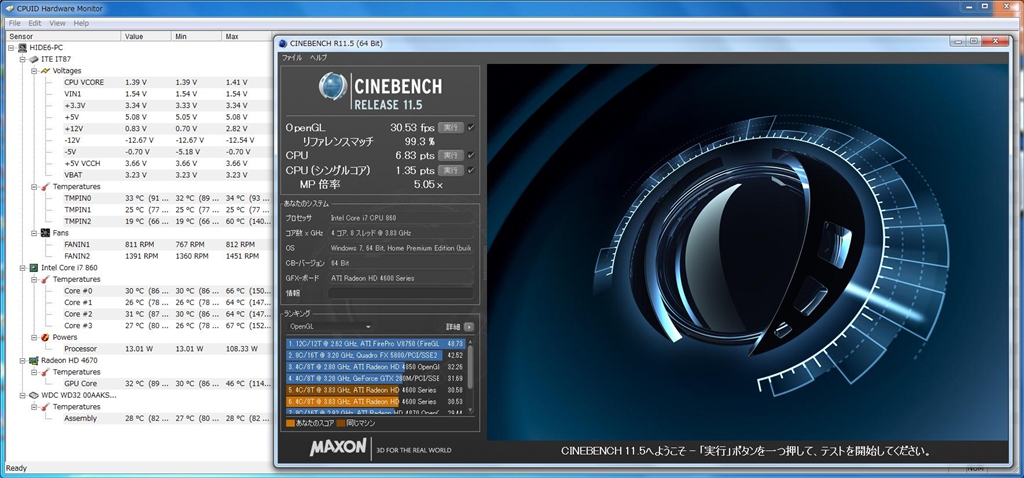Click the orange あなたのスコア legend swatch
The height and width of the screenshot is (478, 1024).
coord(290,423)
